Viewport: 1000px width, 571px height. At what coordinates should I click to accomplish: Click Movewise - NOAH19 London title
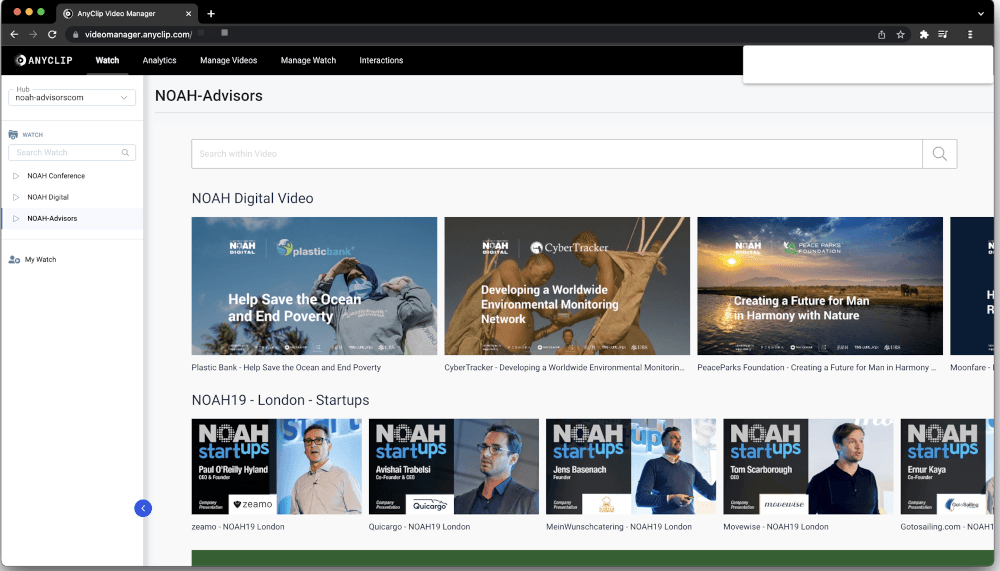(776, 527)
